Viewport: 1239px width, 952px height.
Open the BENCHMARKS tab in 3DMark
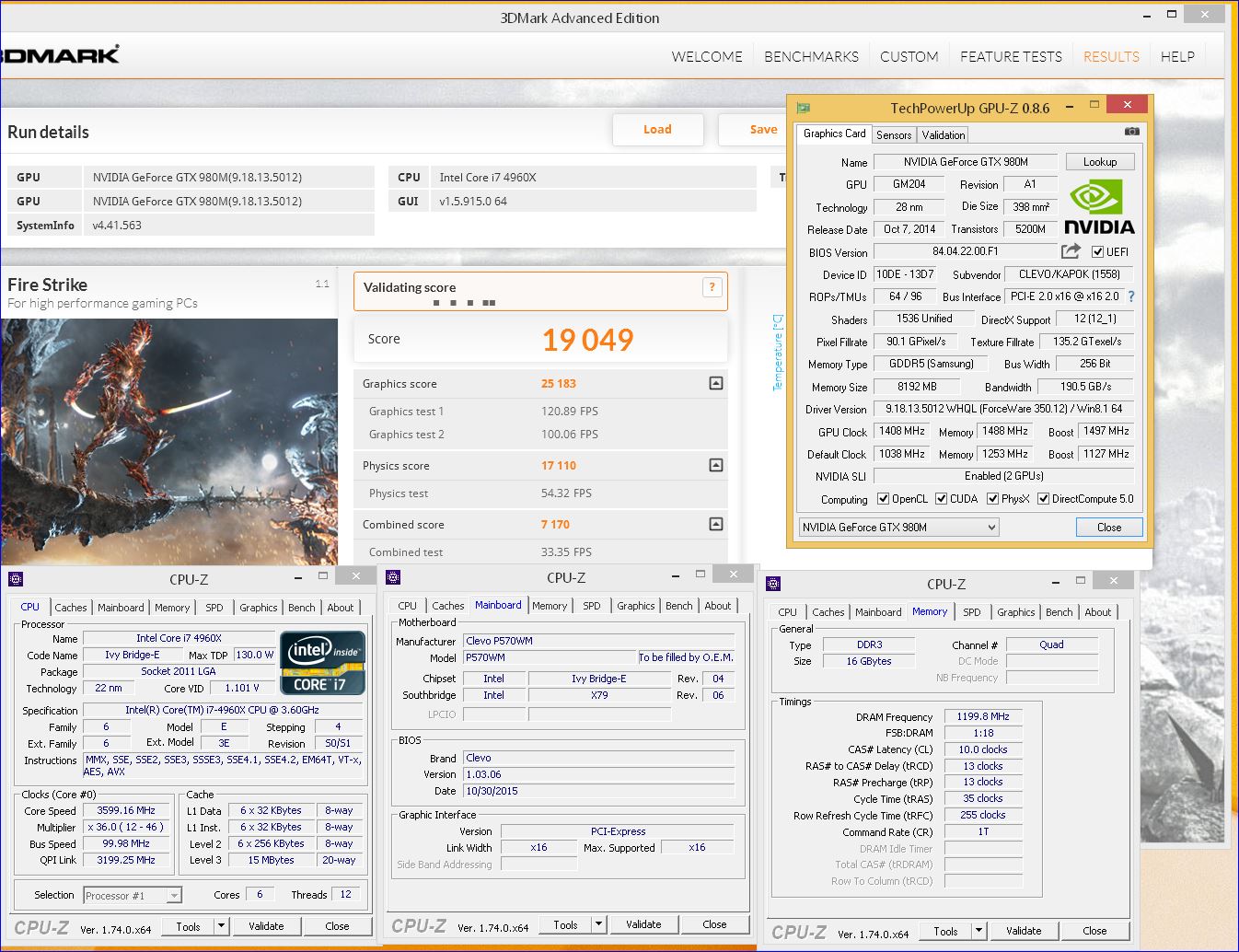click(x=811, y=57)
